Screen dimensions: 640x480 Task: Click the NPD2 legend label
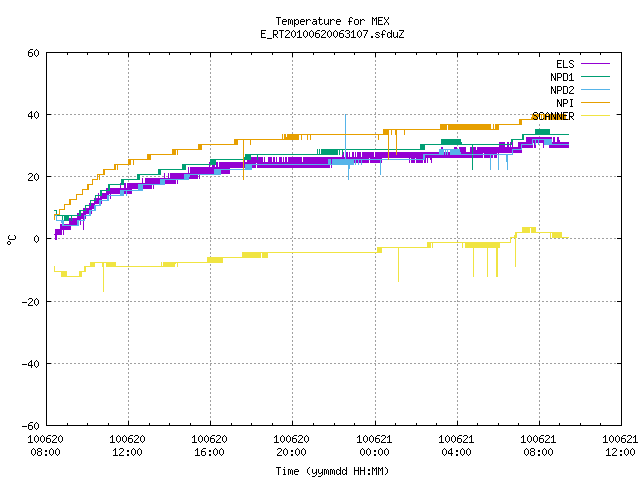point(562,90)
